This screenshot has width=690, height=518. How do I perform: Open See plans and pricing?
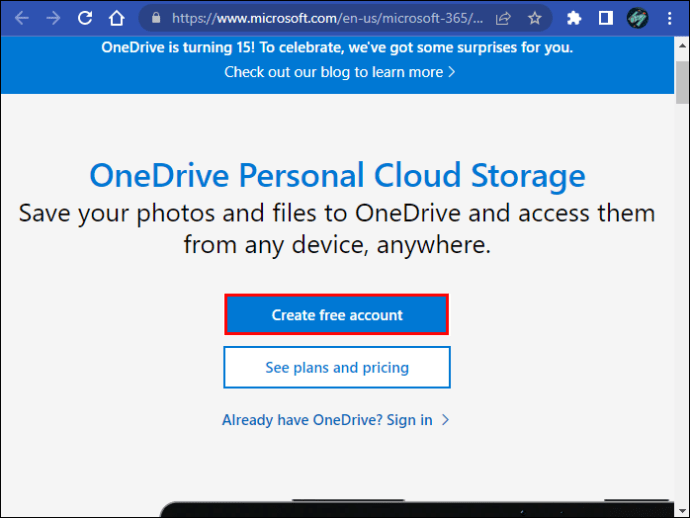click(x=337, y=367)
